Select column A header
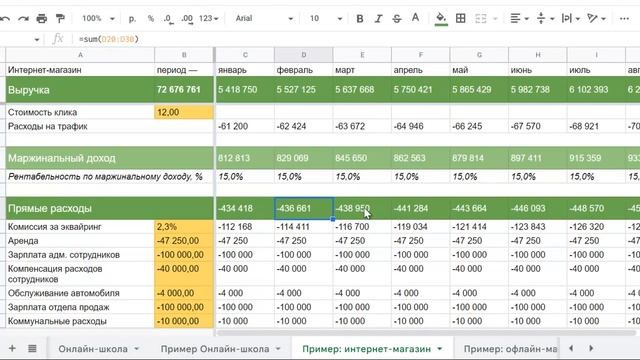 point(80,55)
